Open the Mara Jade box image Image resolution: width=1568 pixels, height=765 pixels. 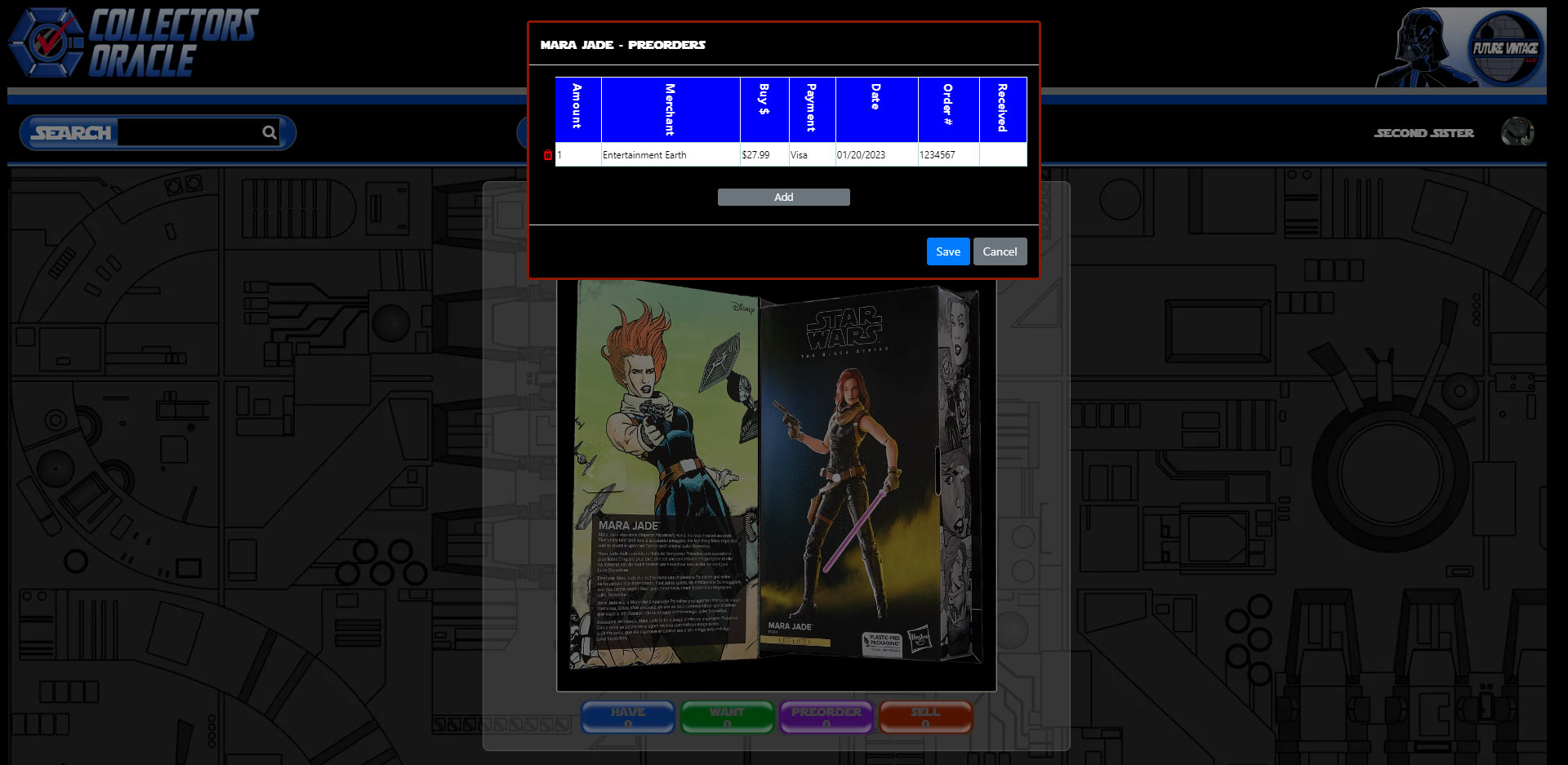tap(776, 484)
